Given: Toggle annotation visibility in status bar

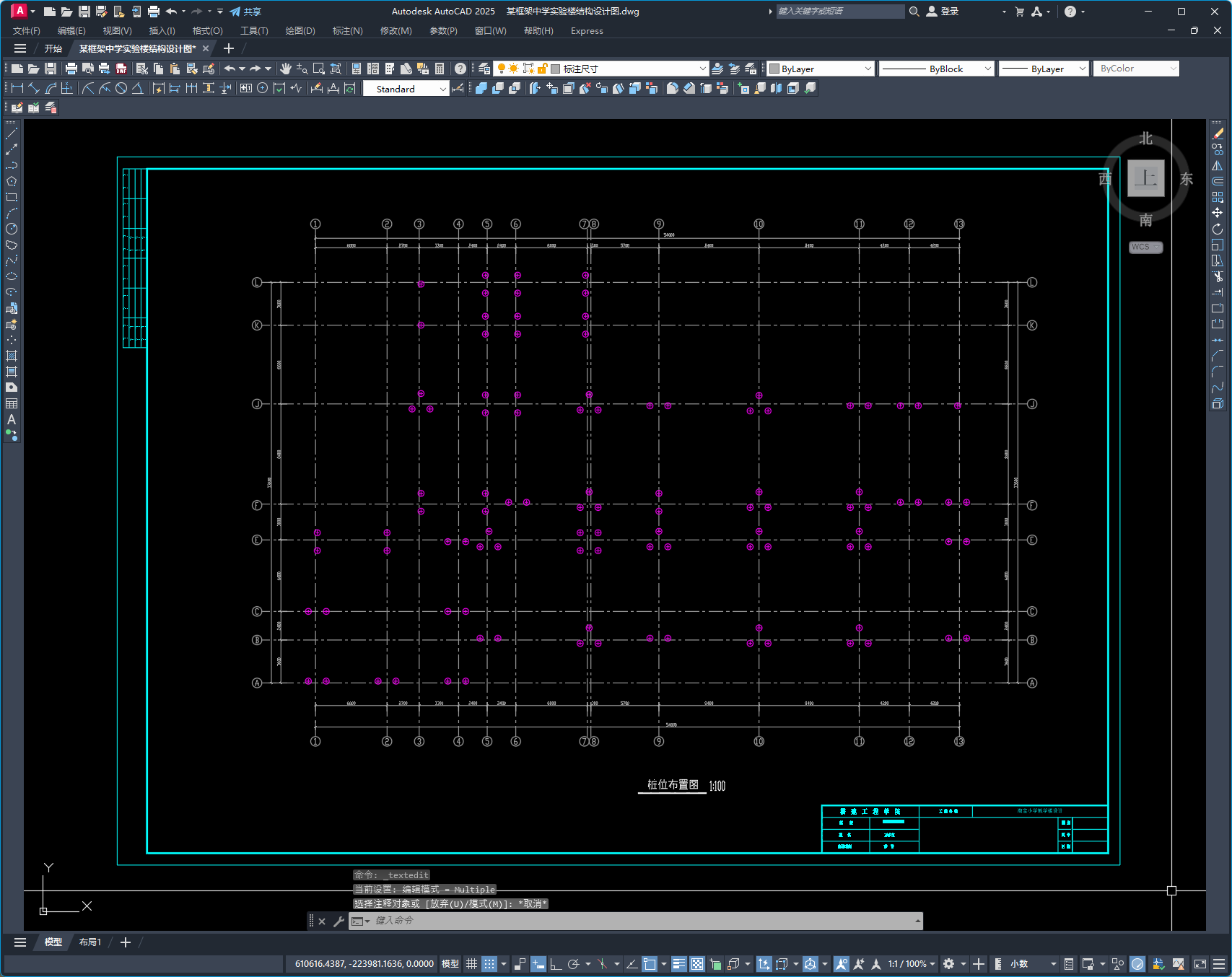Looking at the screenshot, I should click(x=841, y=964).
